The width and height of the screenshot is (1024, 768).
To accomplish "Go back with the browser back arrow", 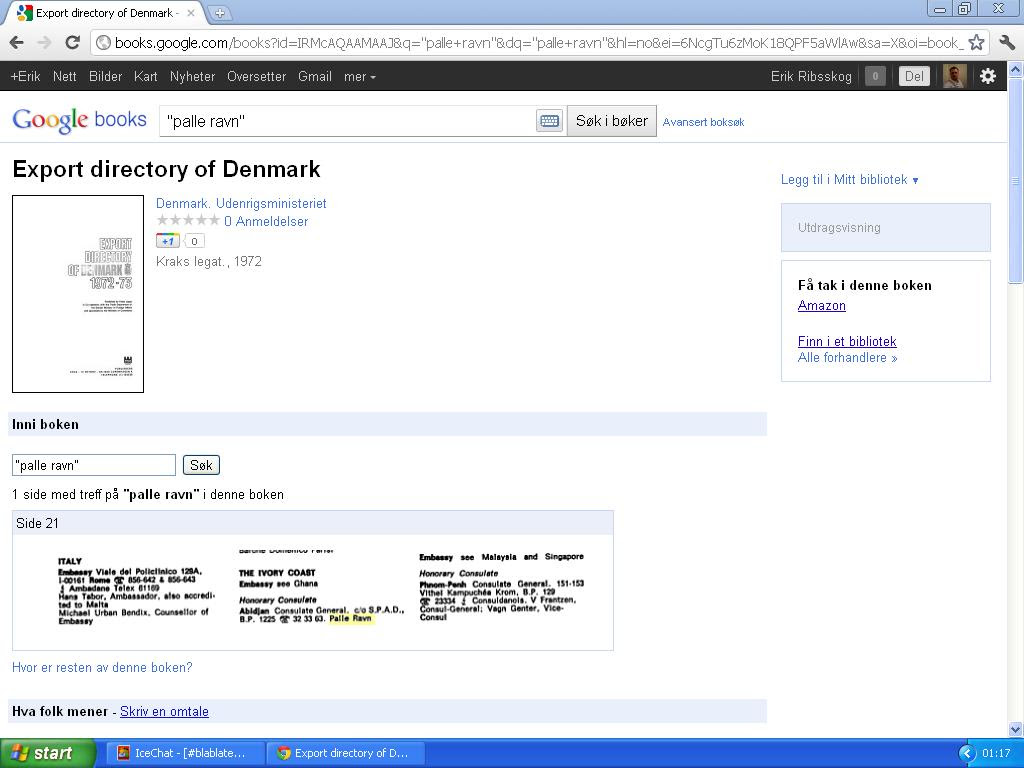I will [x=17, y=43].
